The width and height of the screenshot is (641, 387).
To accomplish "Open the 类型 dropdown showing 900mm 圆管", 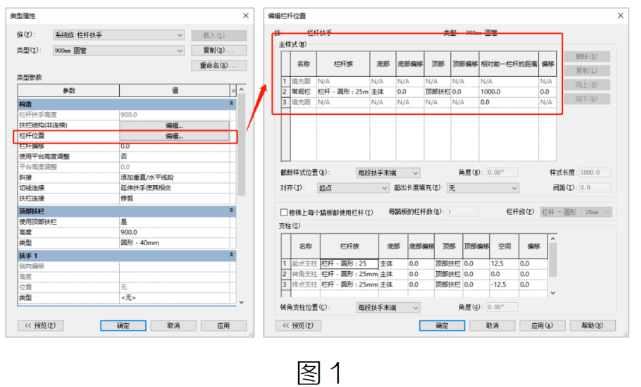I will pos(119,51).
